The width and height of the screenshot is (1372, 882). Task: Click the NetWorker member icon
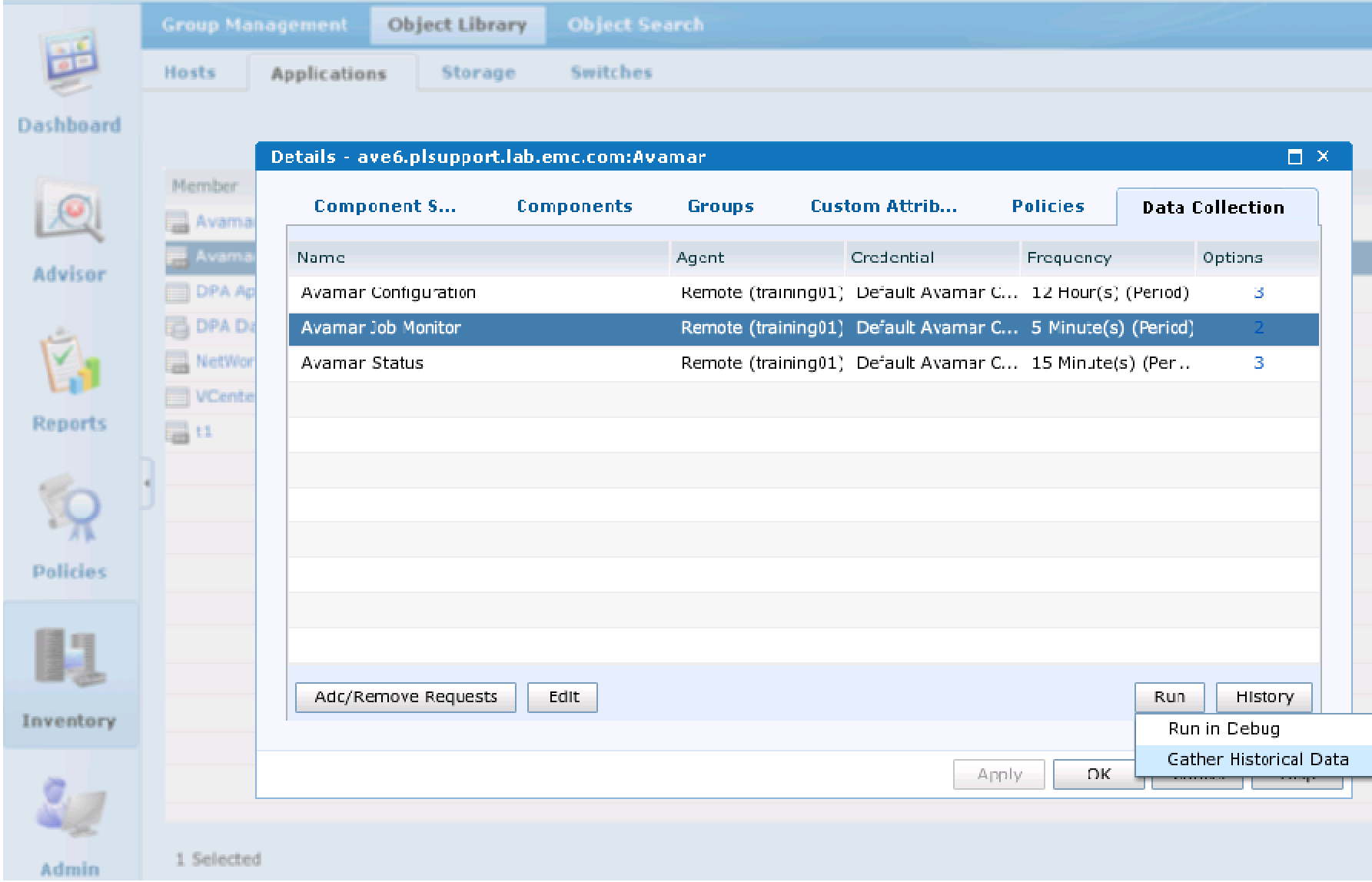tap(177, 361)
